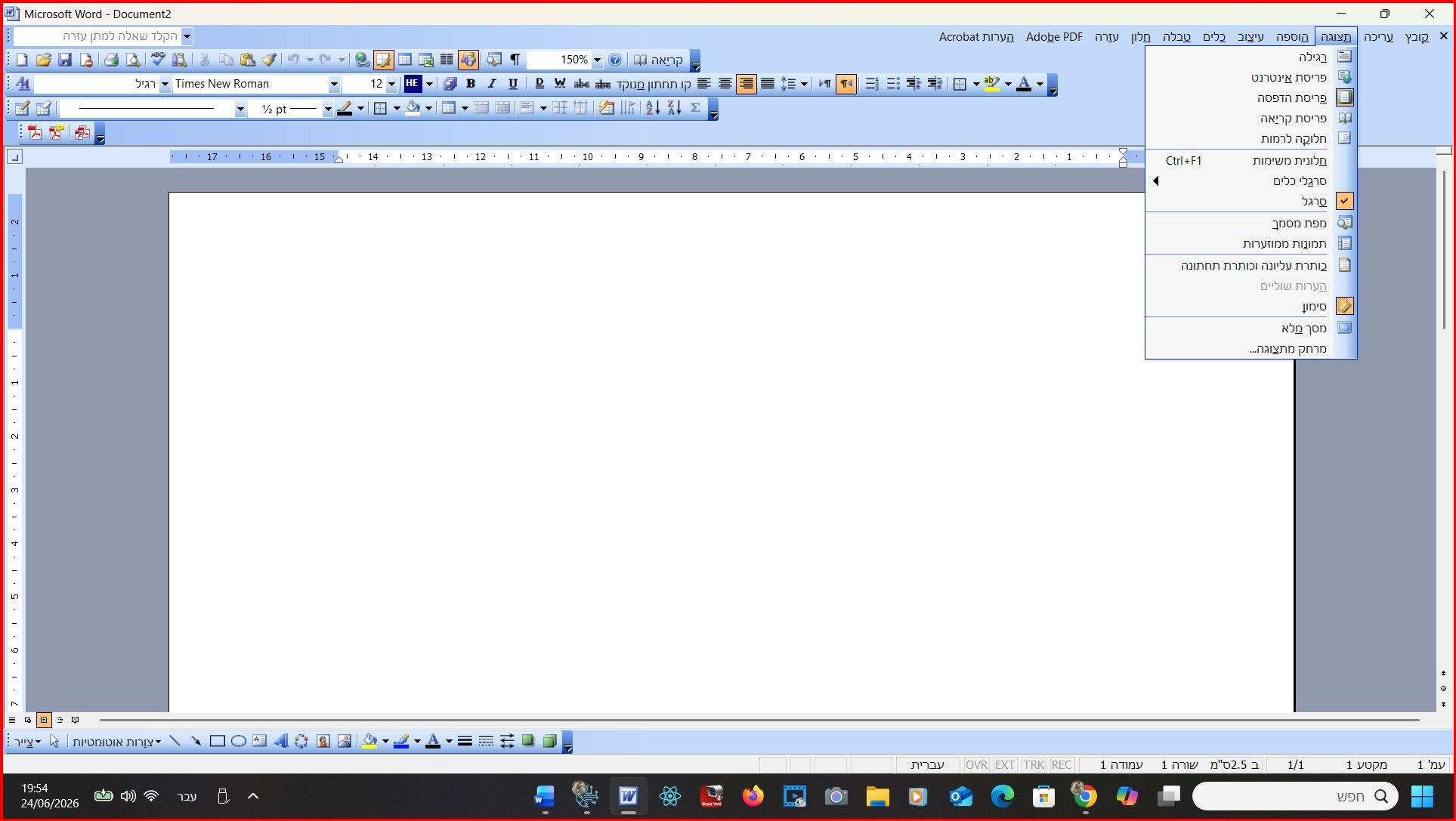Screen dimensions: 1456x821
Task: Click the help question input field
Action: (97, 35)
